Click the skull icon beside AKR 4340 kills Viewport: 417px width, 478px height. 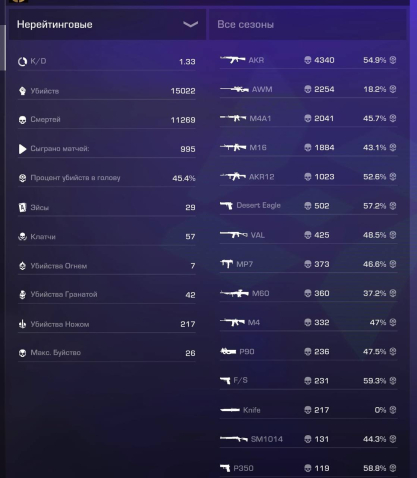coord(308,60)
